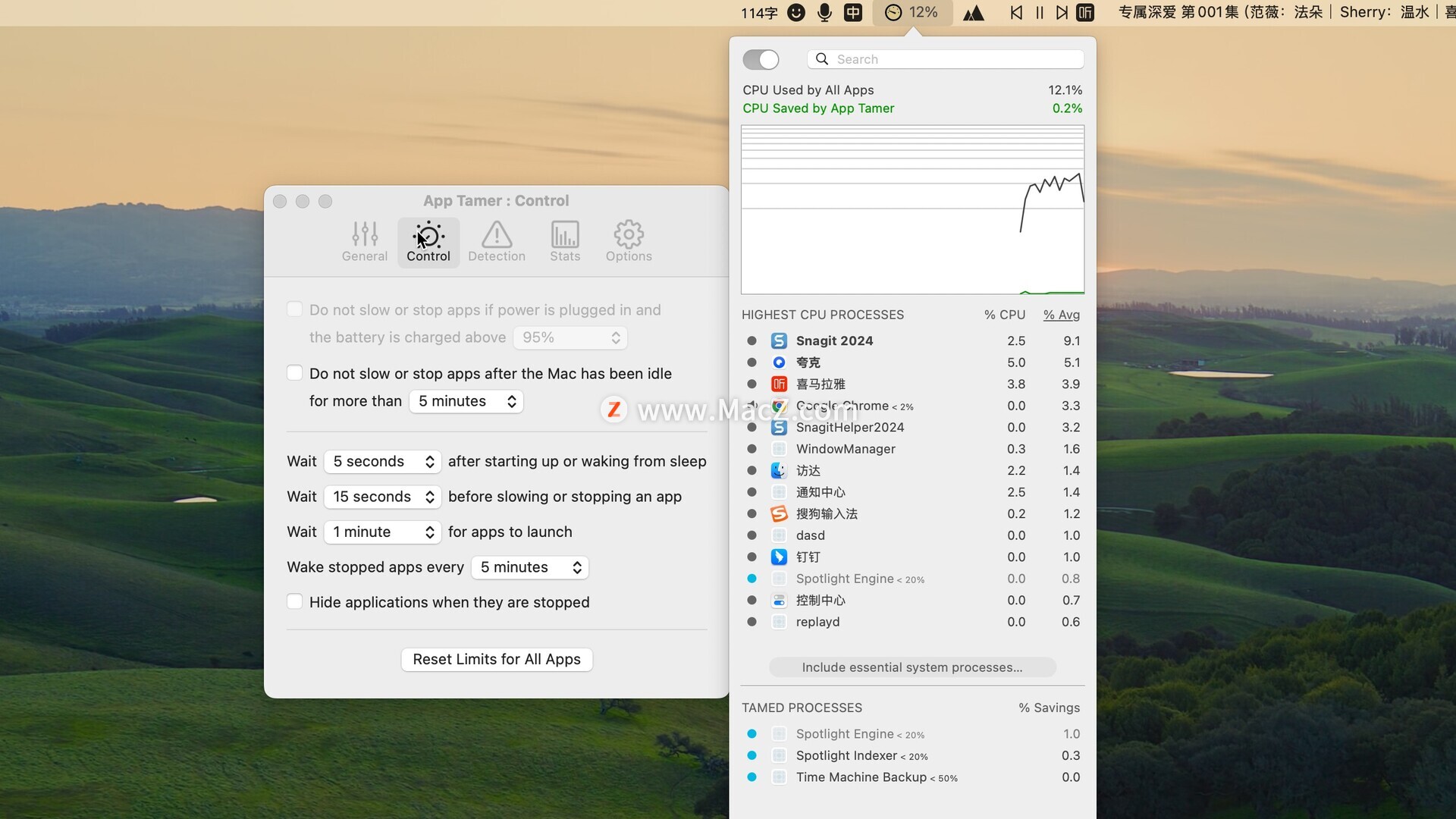1456x819 pixels.
Task: Open the 5 minutes idle dropdown
Action: (466, 401)
